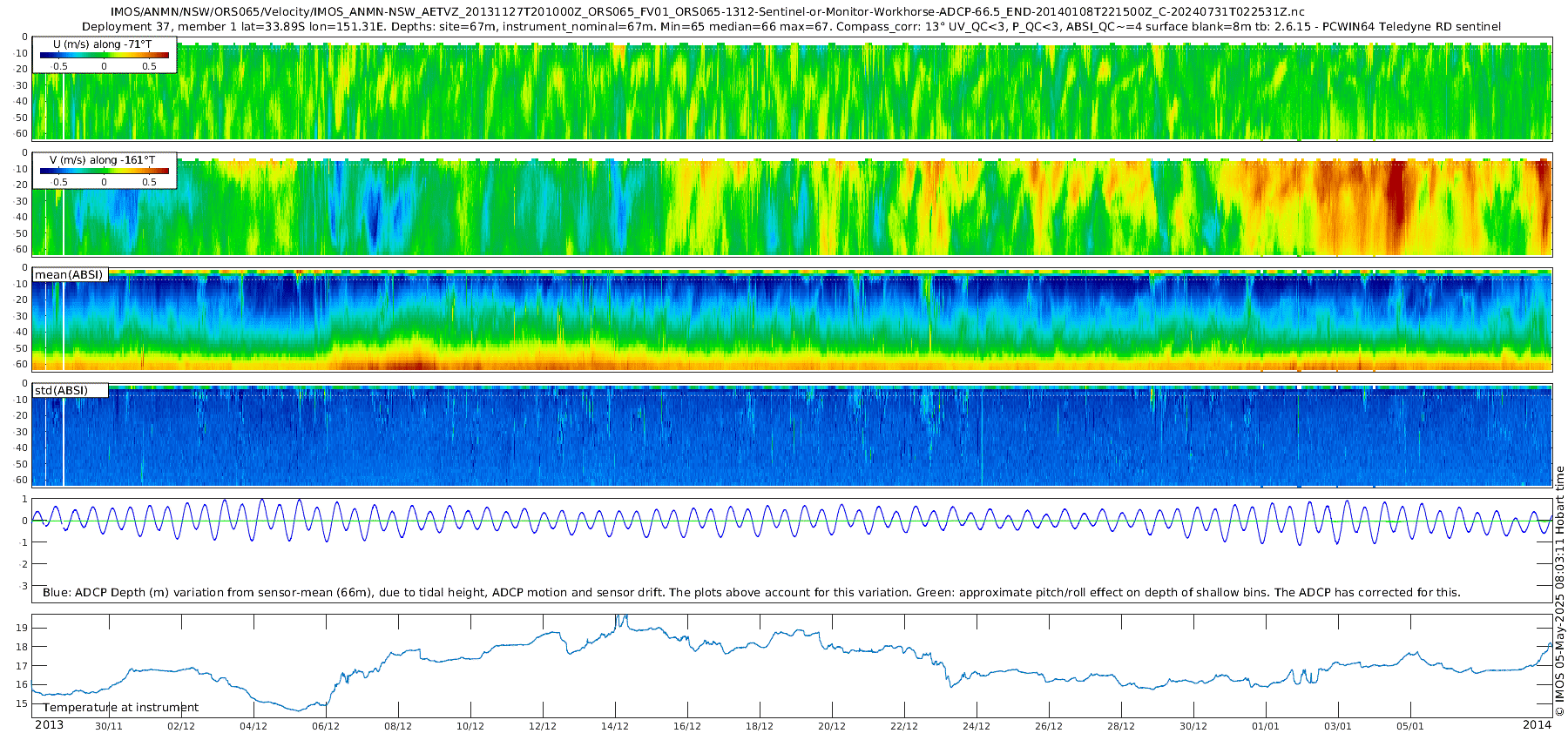Image resolution: width=1568 pixels, height=740 pixels.
Task: Click the U velocity colorbar legend
Action: click(x=105, y=55)
